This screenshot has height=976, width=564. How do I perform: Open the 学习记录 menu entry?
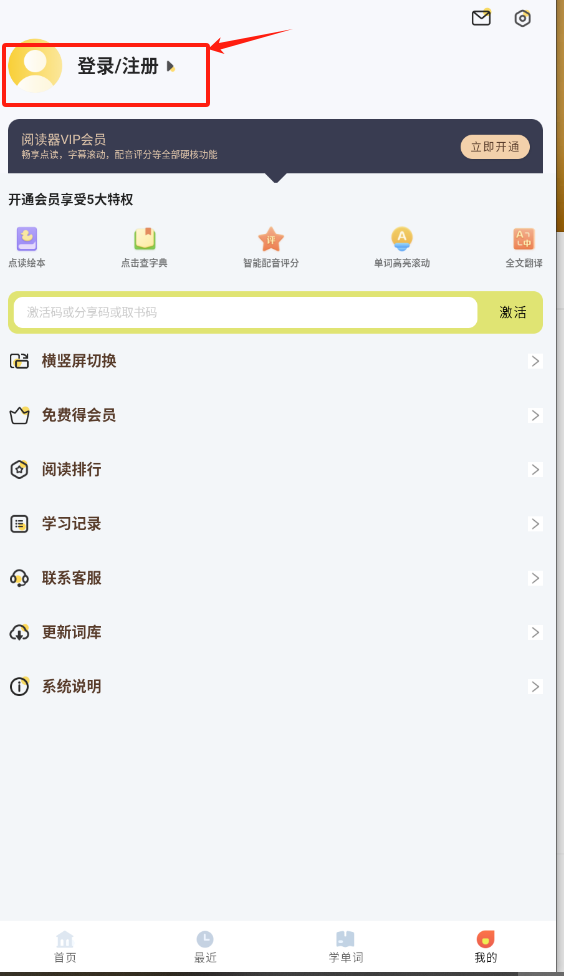(276, 523)
